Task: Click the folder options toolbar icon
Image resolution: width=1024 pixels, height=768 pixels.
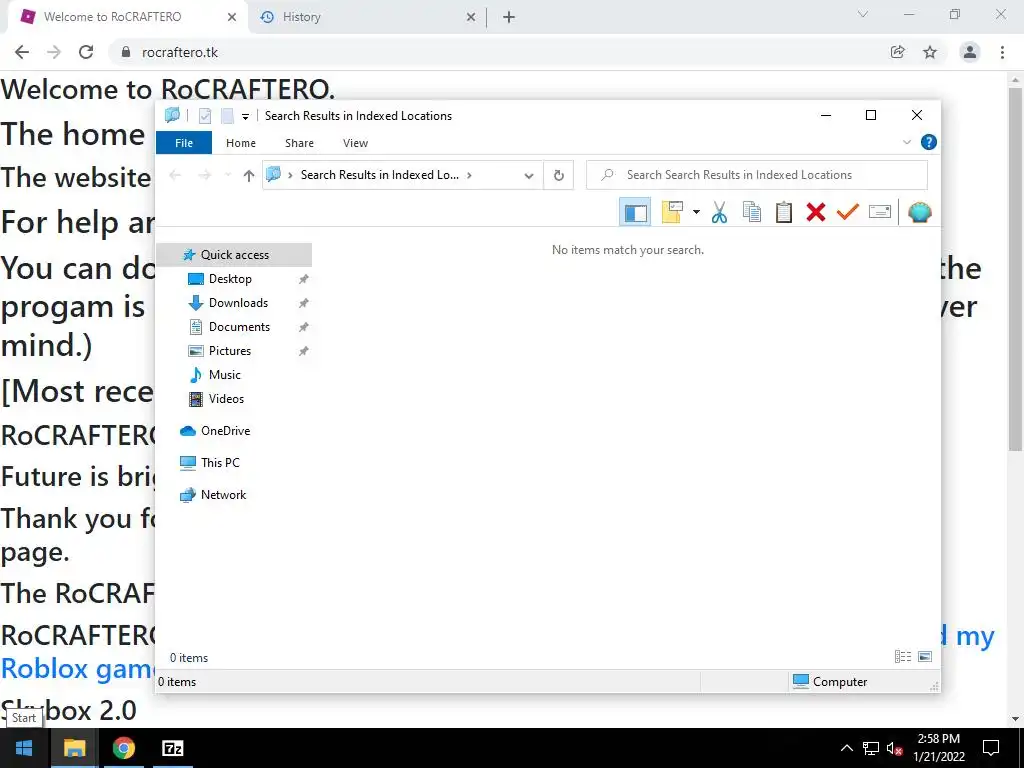Action: point(672,212)
